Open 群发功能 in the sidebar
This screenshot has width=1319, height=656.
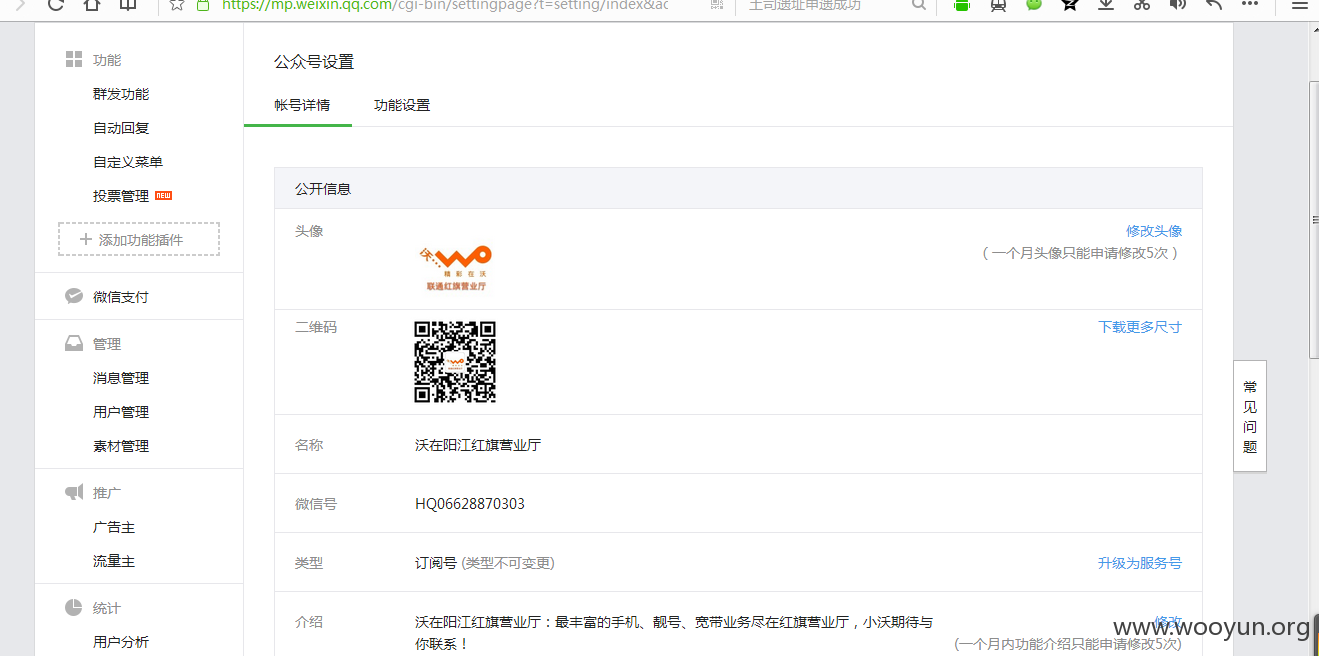121,94
